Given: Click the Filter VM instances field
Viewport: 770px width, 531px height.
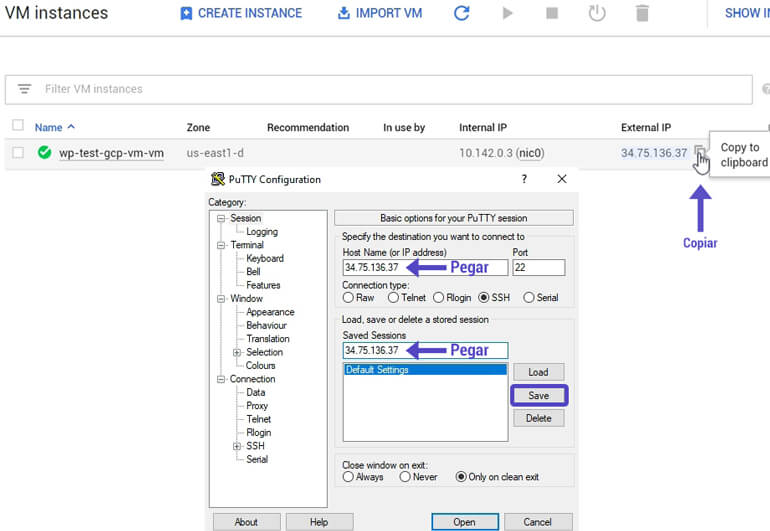Looking at the screenshot, I should (379, 89).
